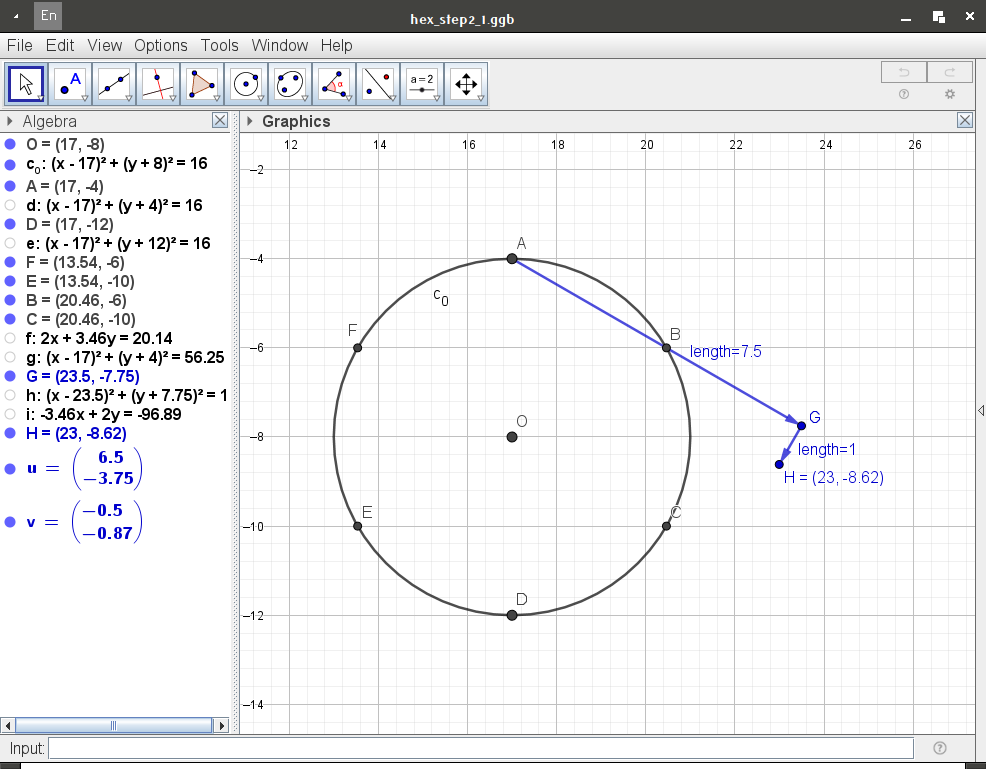
Task: Pick the Perpendicular Line tool
Action: (x=158, y=84)
